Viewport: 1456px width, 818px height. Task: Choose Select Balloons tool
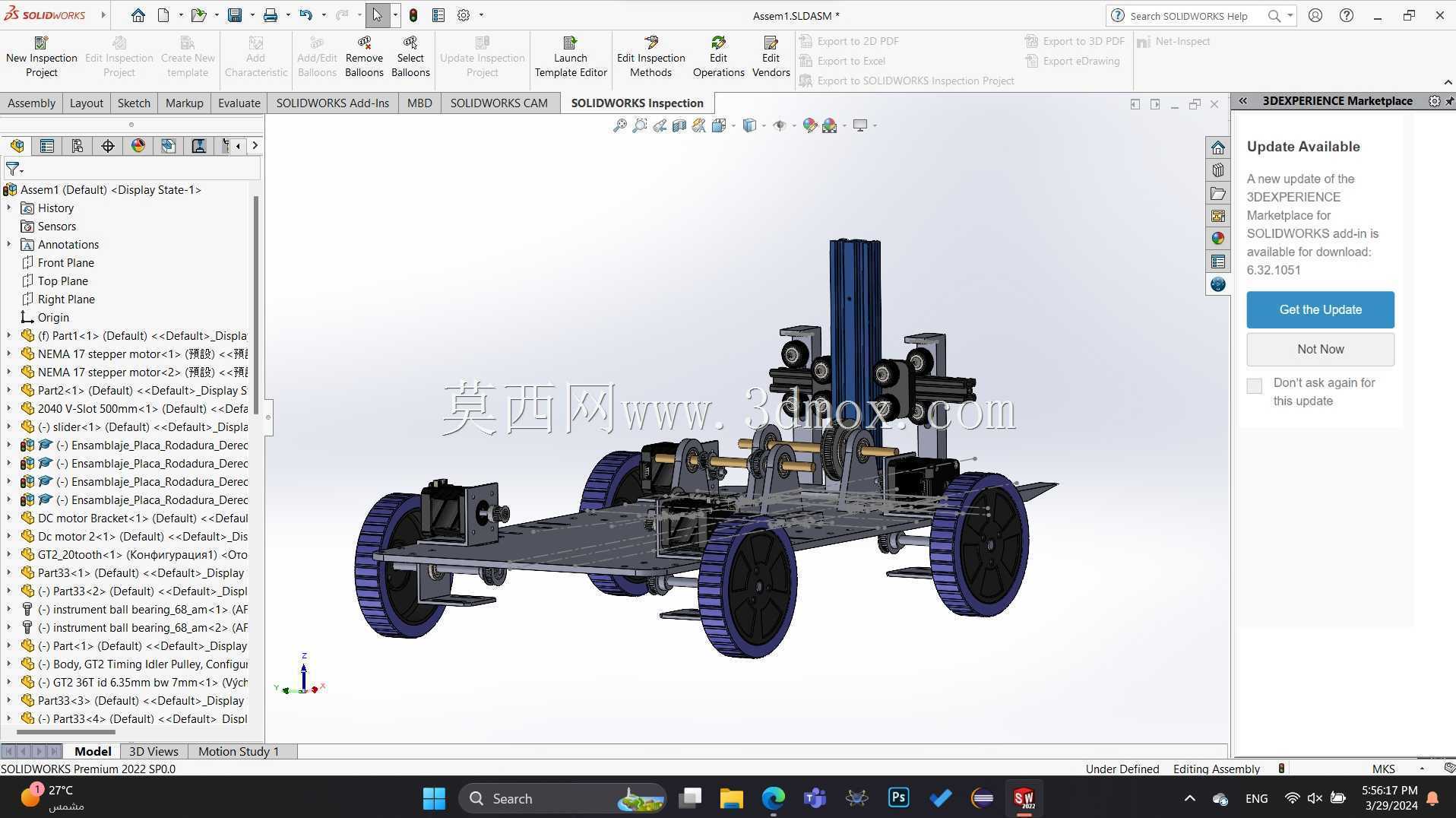click(x=410, y=58)
